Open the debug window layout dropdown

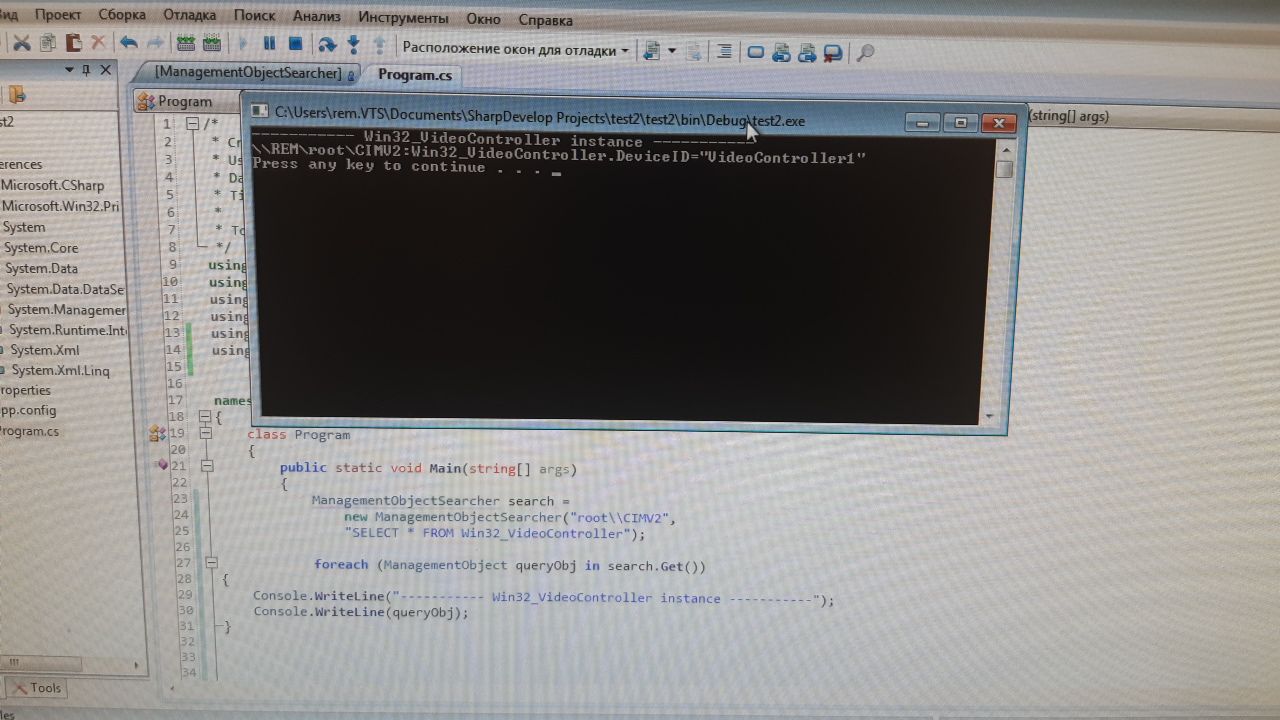[x=516, y=49]
